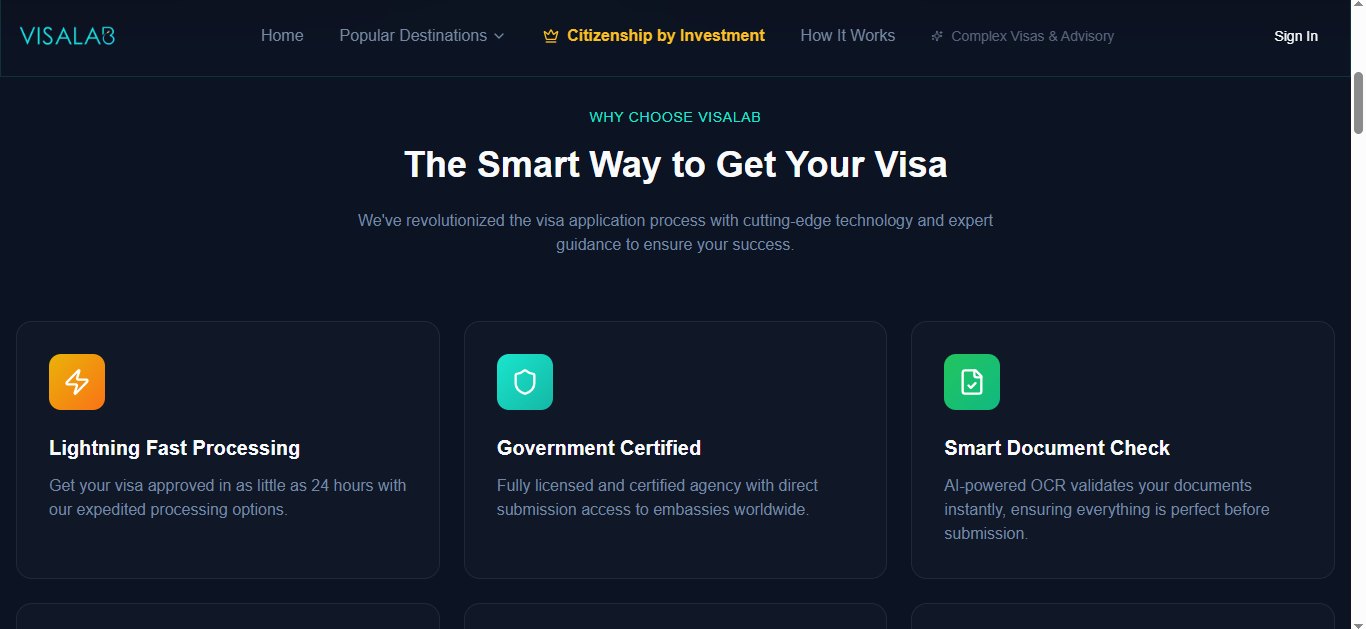Select the Government Certified card heading
1366x629 pixels.
pos(599,448)
